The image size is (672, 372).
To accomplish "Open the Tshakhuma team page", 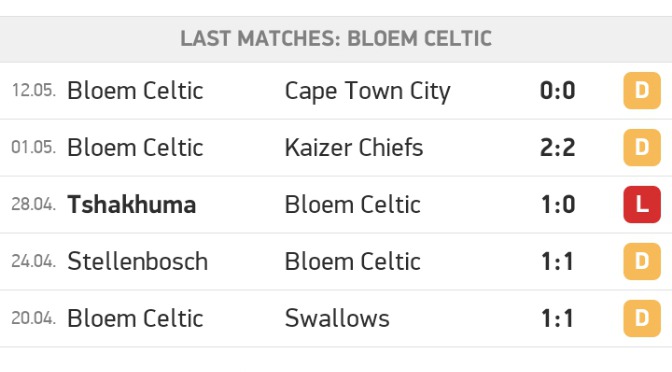I will [x=132, y=204].
